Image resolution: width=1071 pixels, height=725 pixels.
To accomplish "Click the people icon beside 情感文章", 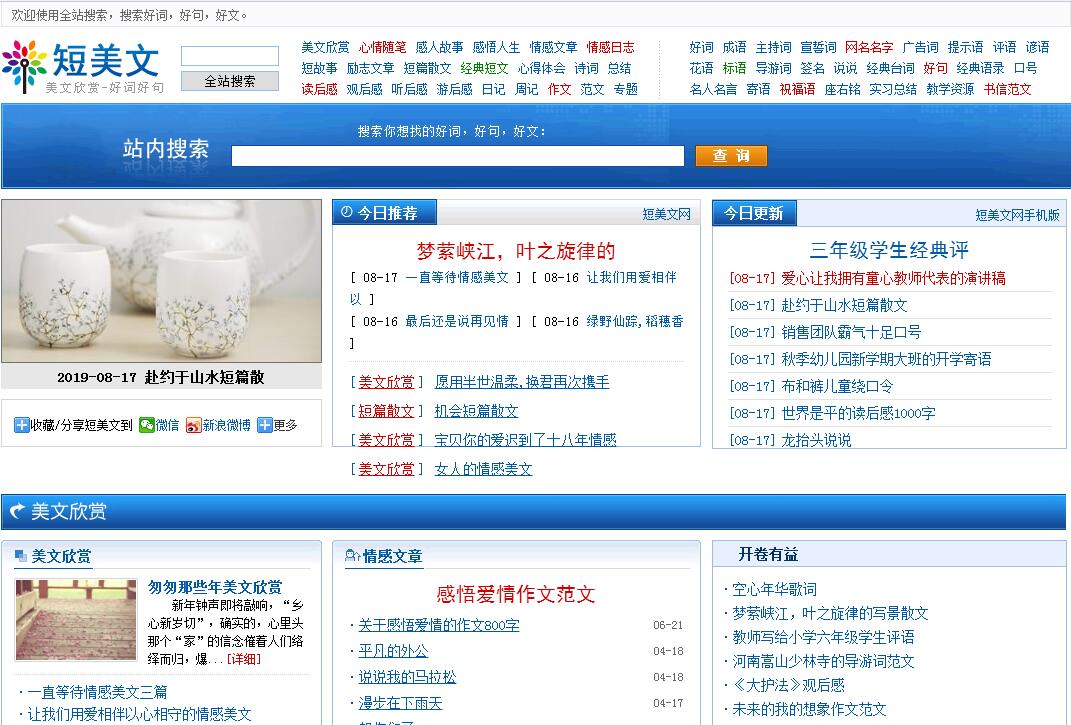I will [352, 556].
